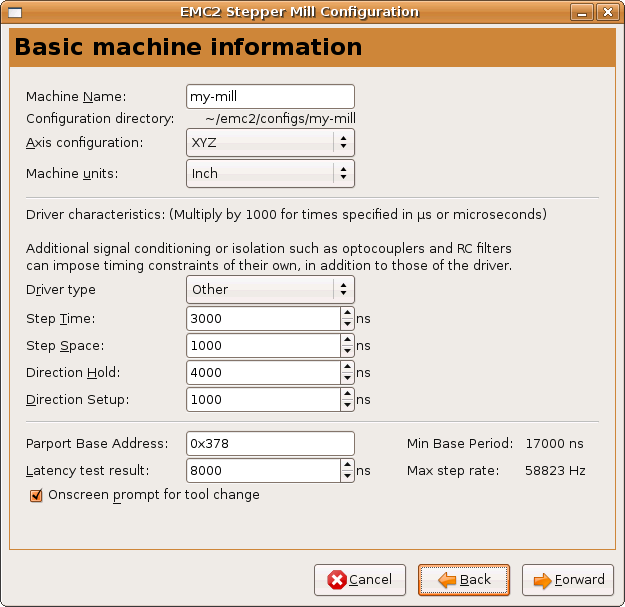Click the Driver characteristics description text
The image size is (625, 607).
coord(286,214)
